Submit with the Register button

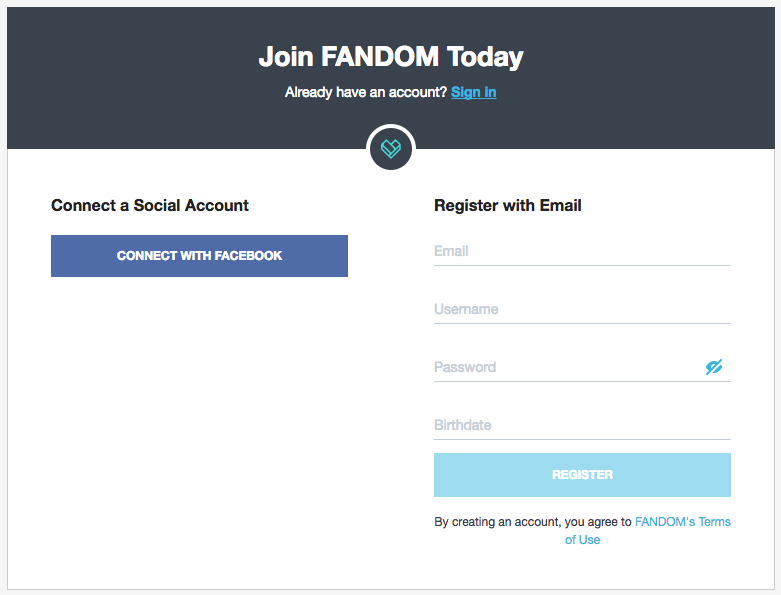tap(582, 475)
